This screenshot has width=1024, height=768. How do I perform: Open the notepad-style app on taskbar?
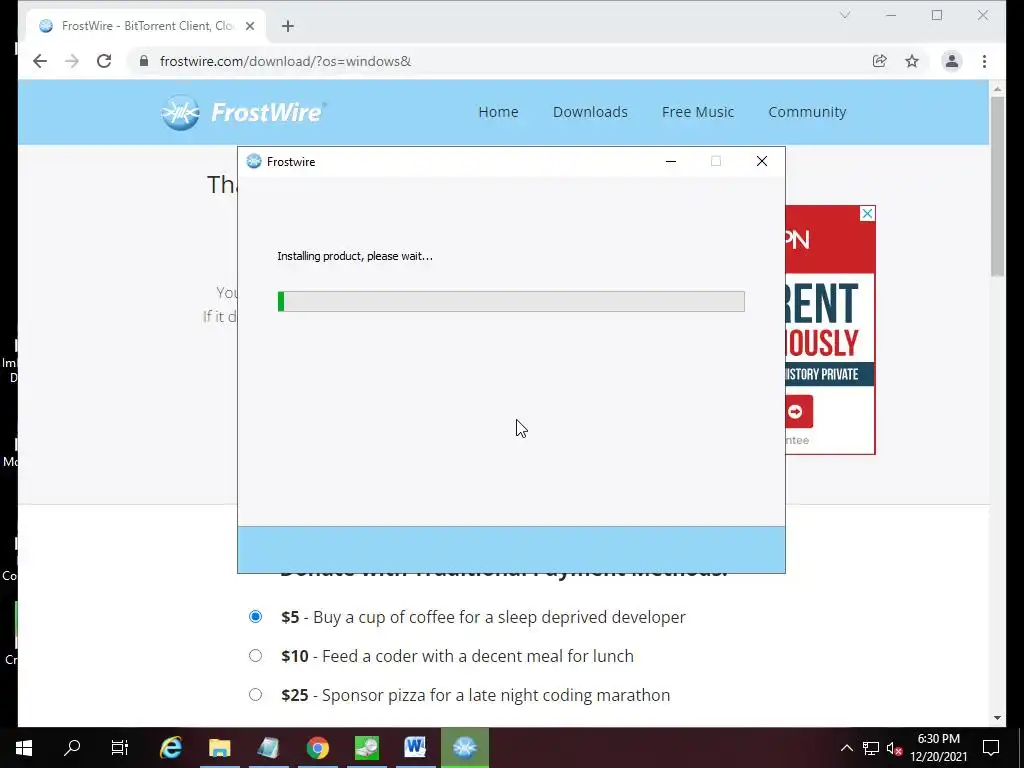coord(268,748)
